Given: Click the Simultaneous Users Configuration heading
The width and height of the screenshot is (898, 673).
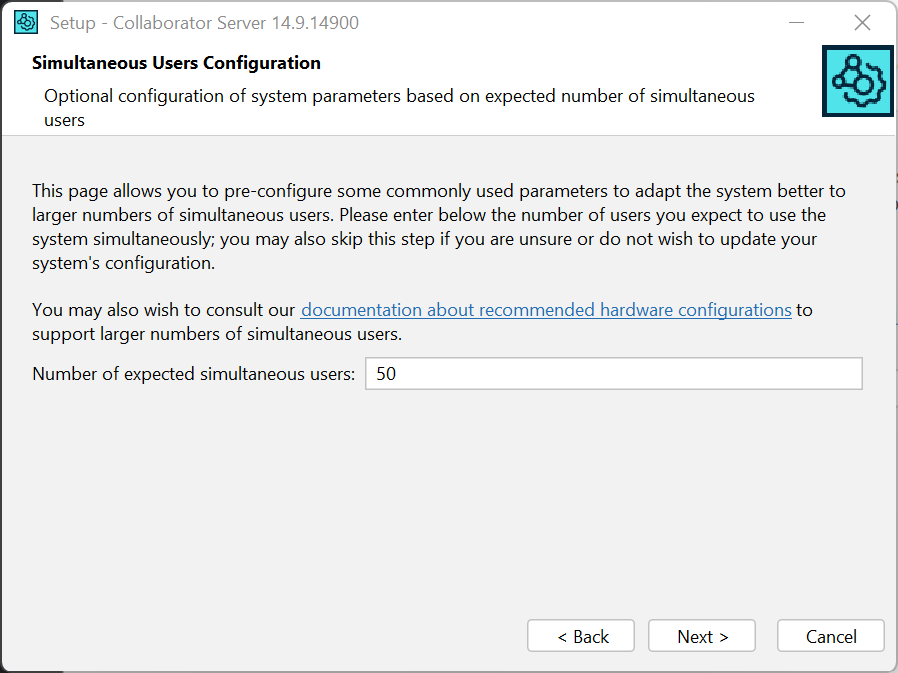Looking at the screenshot, I should [x=176, y=62].
